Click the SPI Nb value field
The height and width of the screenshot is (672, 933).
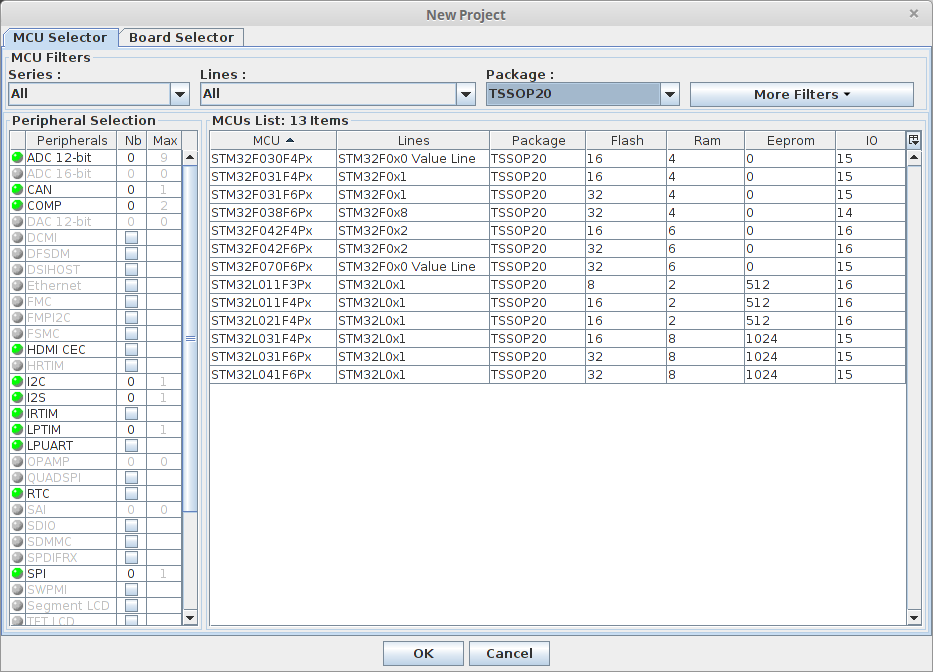click(132, 574)
